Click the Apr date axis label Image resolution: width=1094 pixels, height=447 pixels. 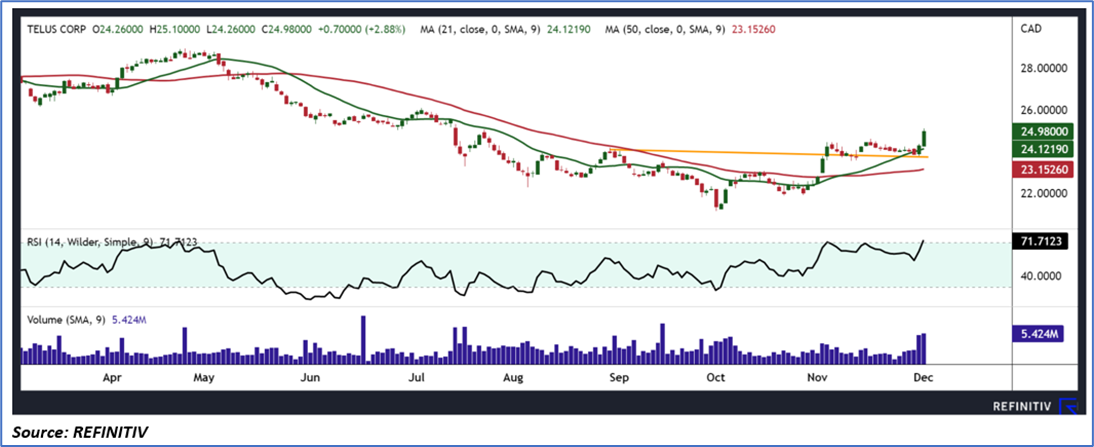tap(113, 377)
